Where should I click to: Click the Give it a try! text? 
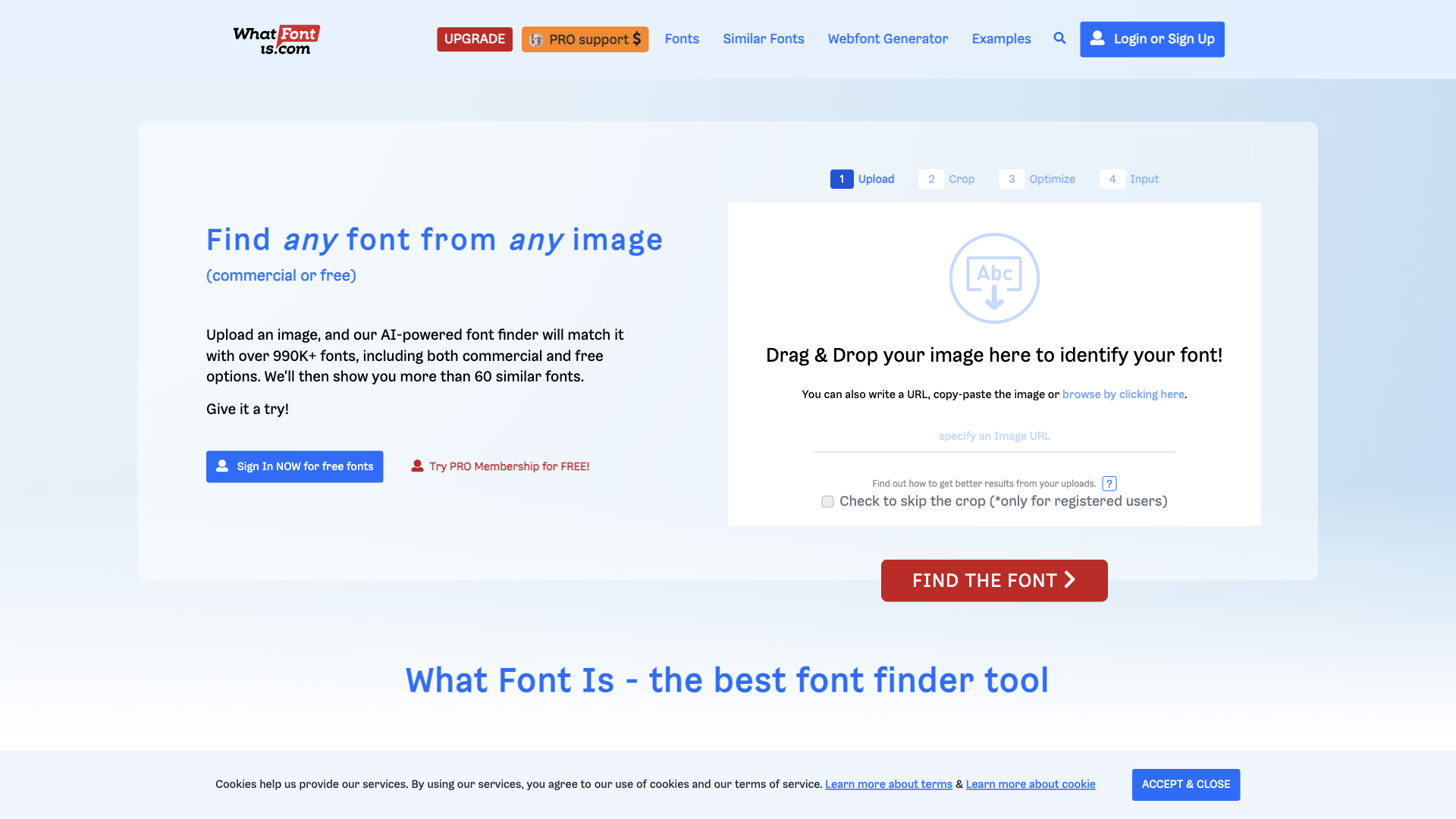tap(247, 409)
